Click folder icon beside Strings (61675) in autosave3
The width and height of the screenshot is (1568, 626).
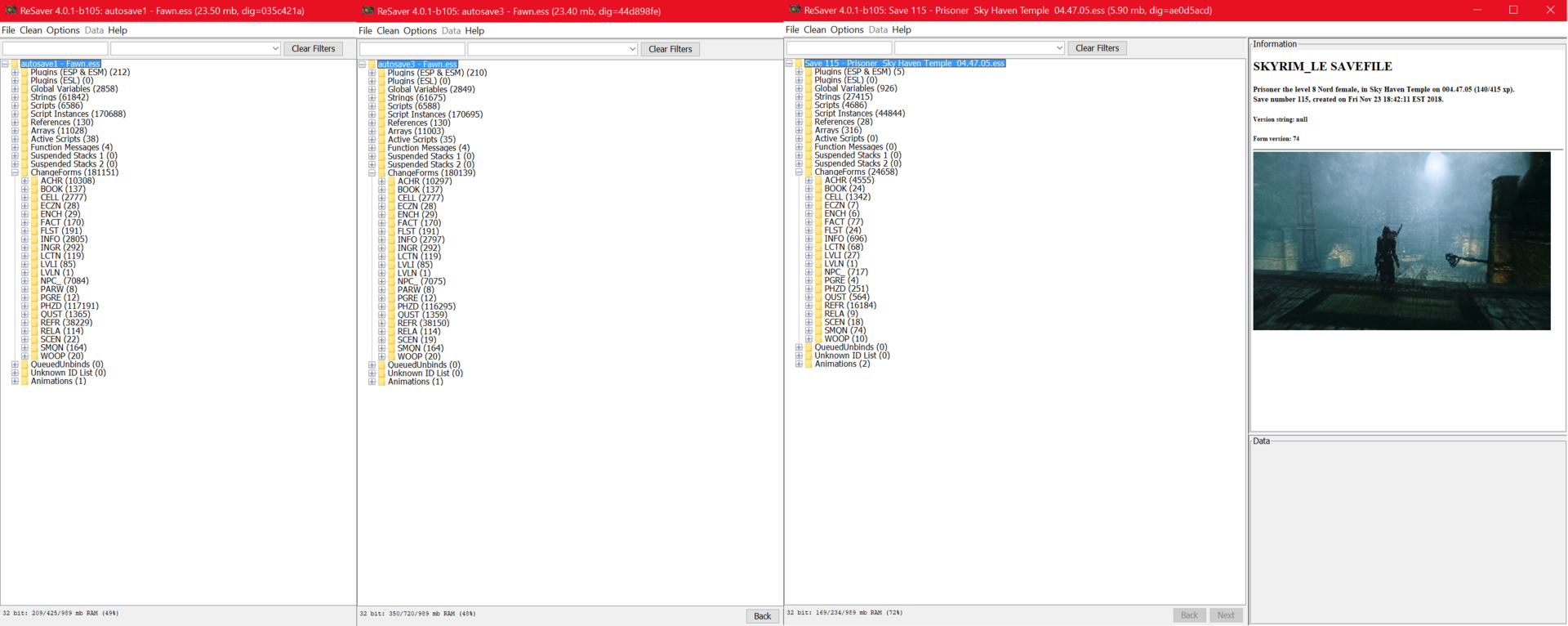pyautogui.click(x=381, y=97)
